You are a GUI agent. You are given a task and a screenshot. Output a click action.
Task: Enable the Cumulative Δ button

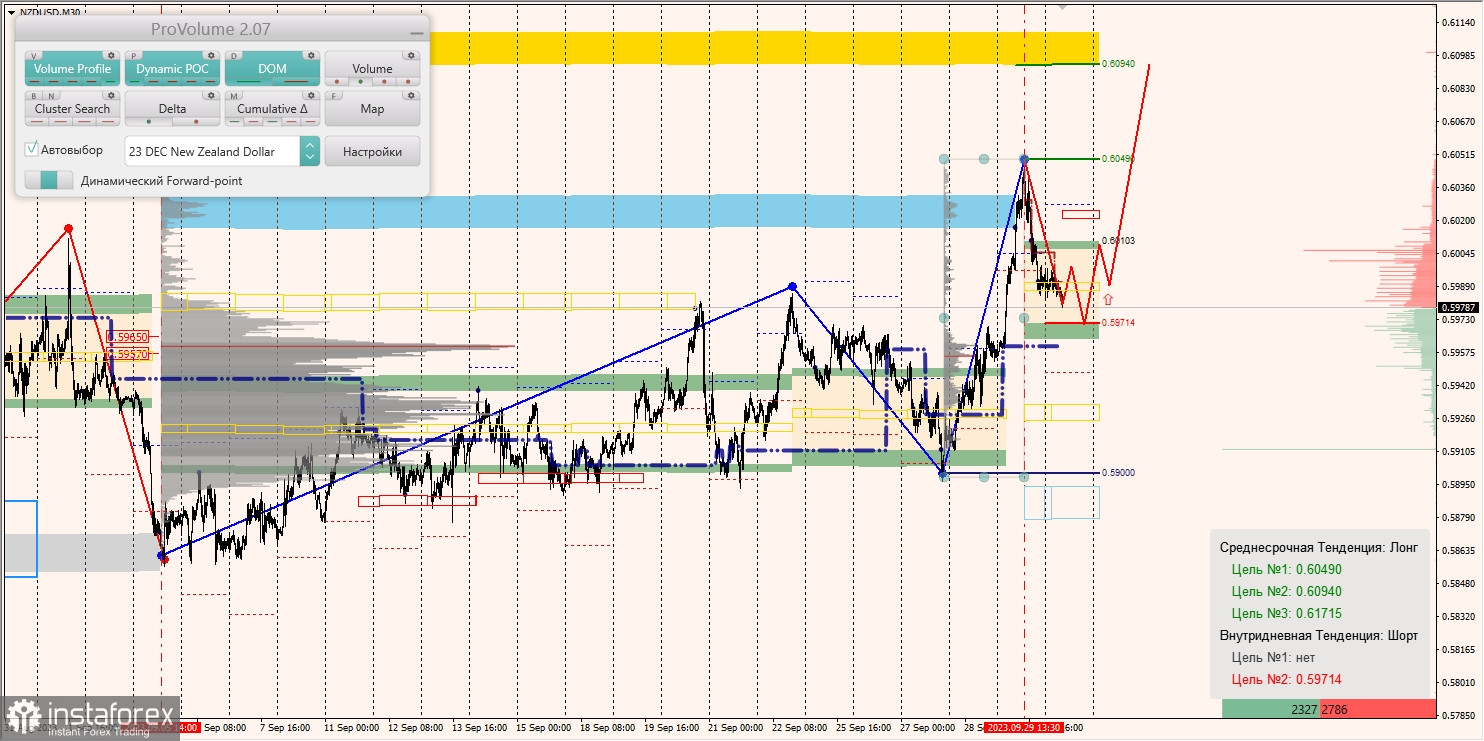(x=272, y=109)
